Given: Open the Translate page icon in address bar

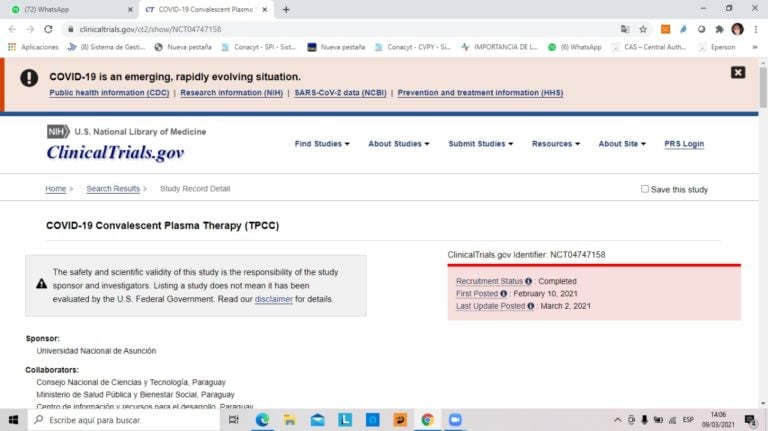Looking at the screenshot, I should click(x=624, y=29).
